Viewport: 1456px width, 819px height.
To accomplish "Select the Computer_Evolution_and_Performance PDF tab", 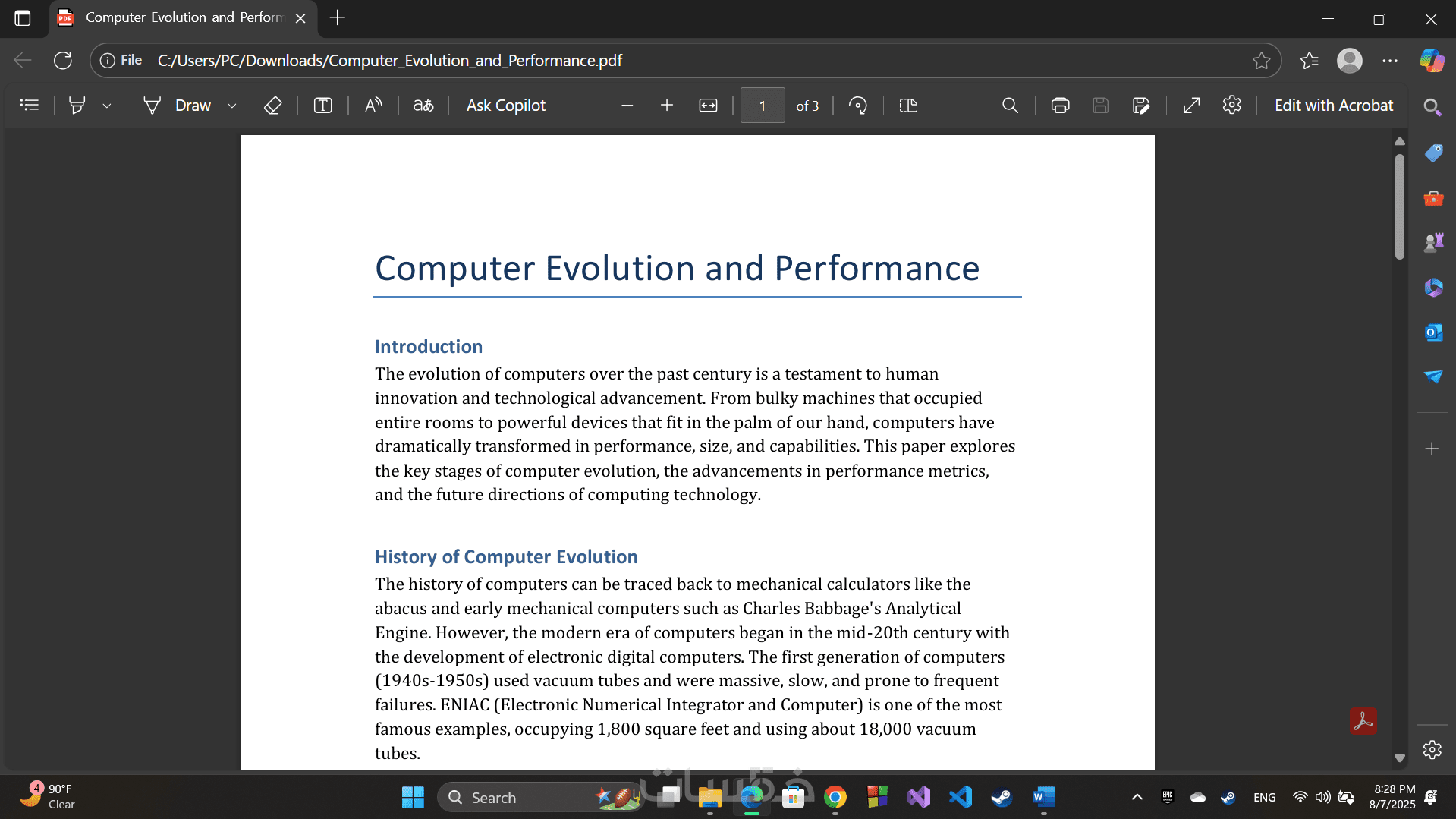I will [182, 18].
